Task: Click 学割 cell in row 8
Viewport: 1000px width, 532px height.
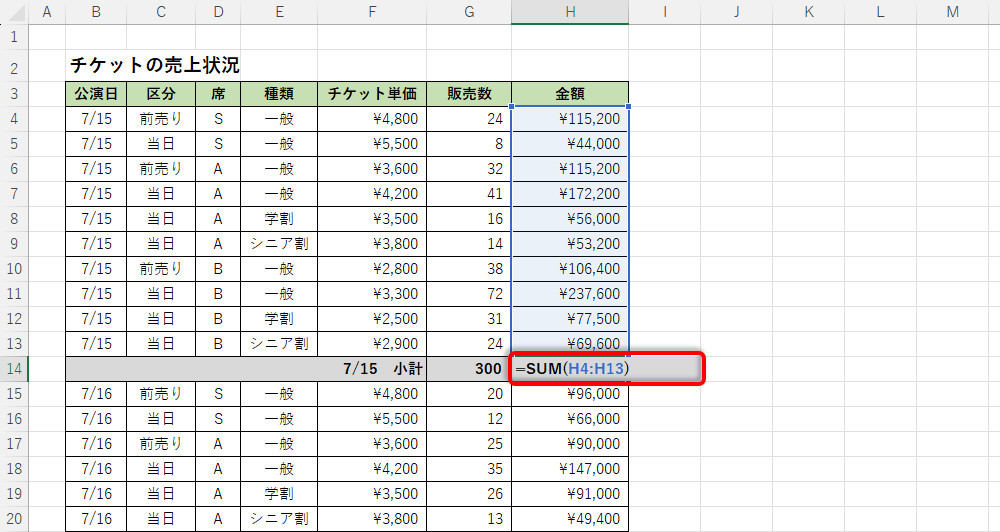Action: click(x=279, y=219)
